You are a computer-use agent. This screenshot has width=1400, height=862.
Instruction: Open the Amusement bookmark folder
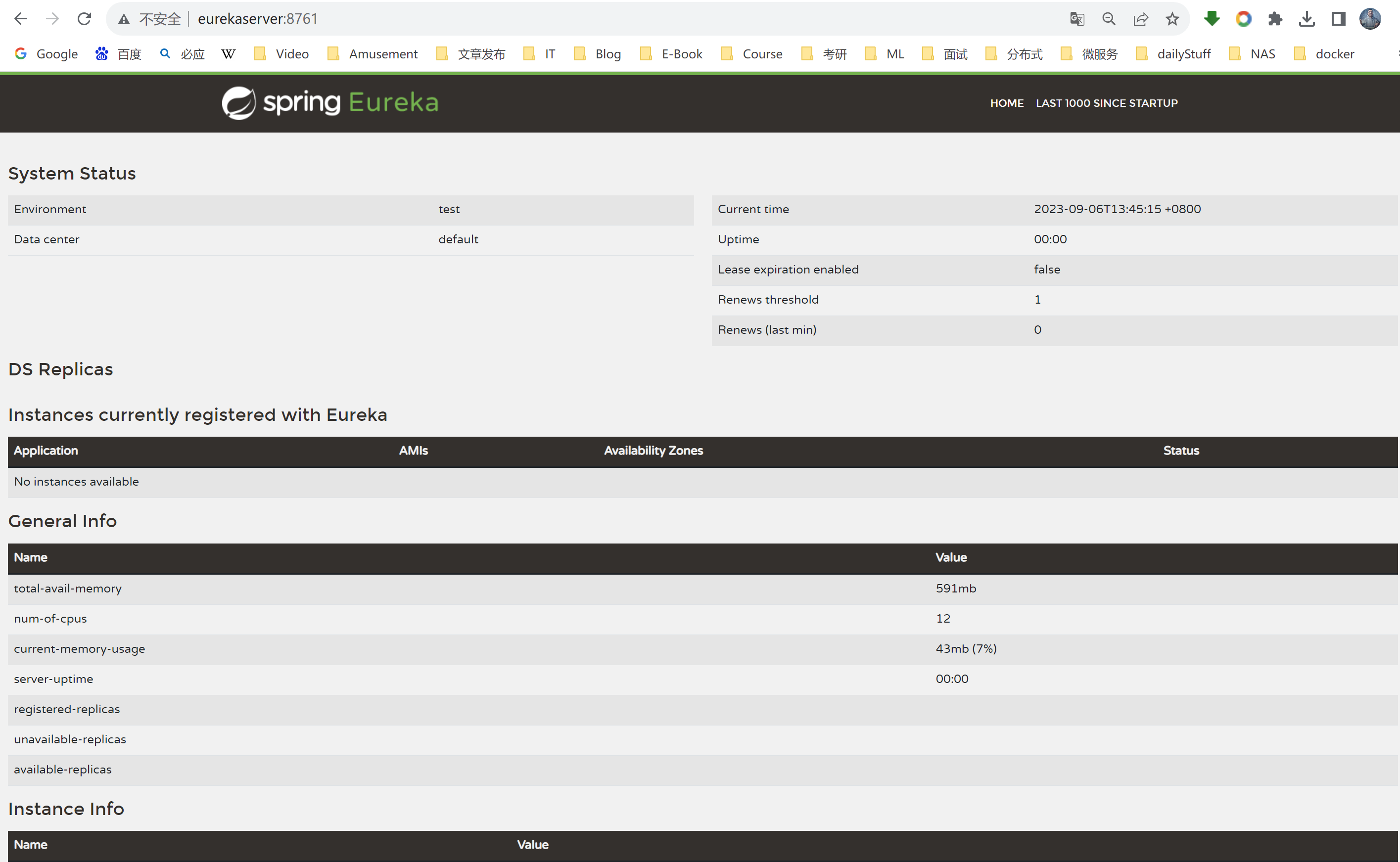[373, 53]
